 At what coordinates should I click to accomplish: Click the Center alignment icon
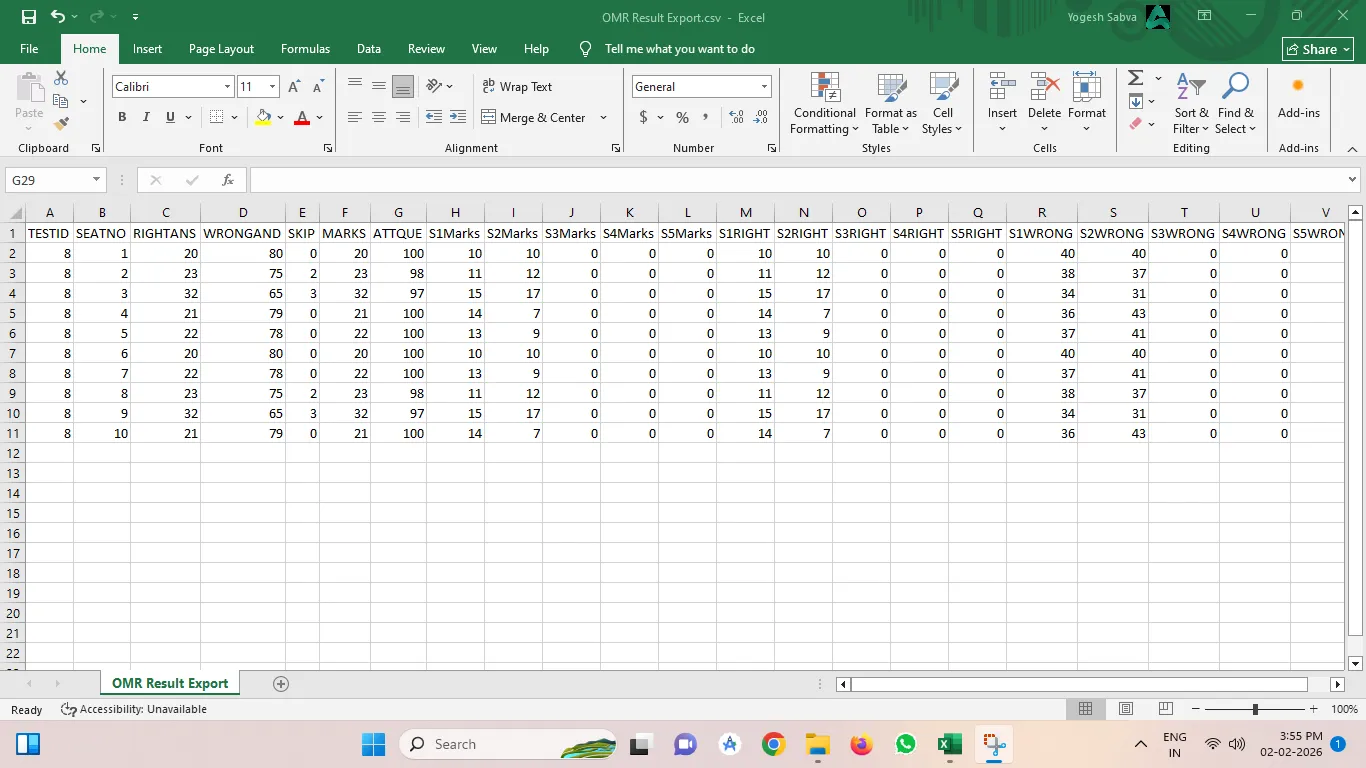(378, 117)
